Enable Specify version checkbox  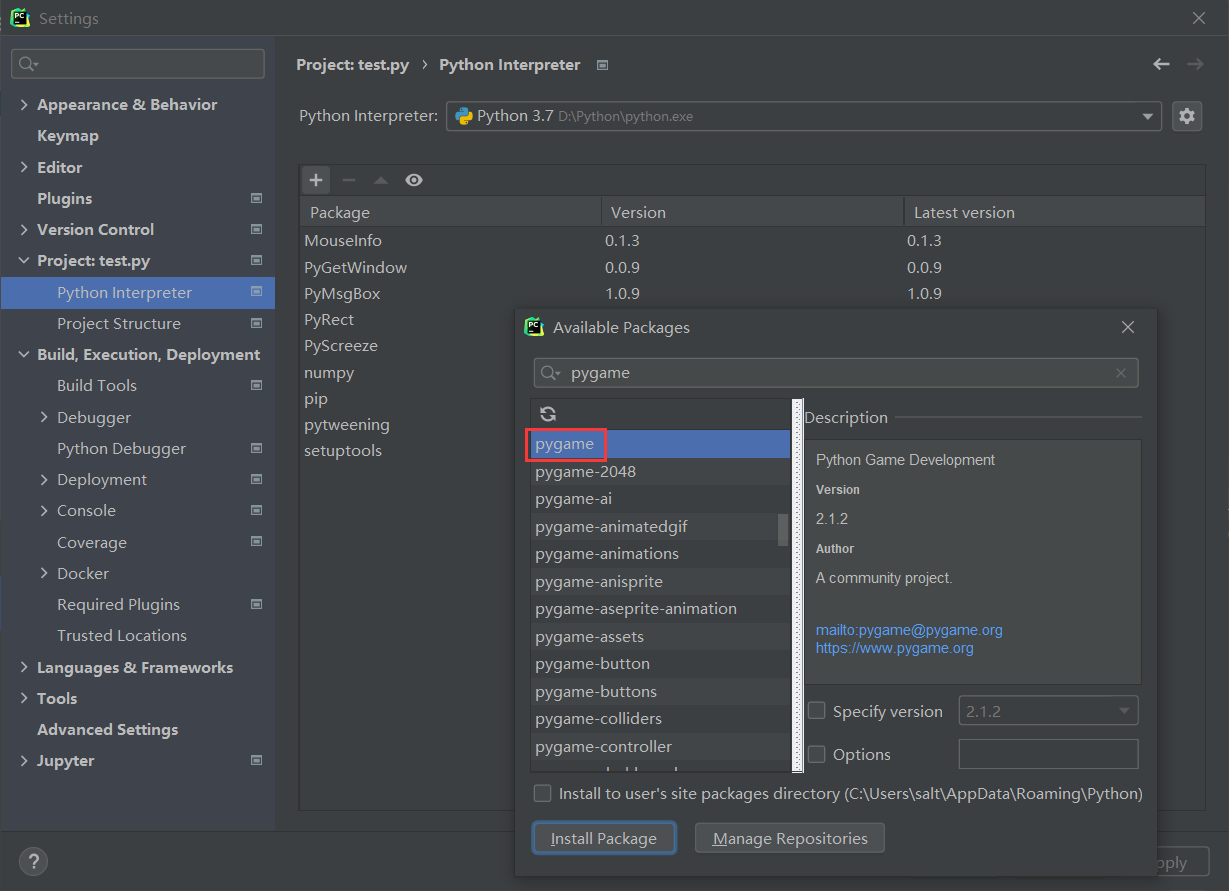pyautogui.click(x=817, y=711)
